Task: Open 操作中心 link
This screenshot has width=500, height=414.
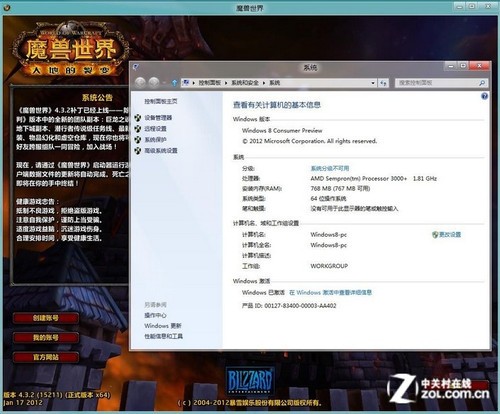Action: click(155, 315)
